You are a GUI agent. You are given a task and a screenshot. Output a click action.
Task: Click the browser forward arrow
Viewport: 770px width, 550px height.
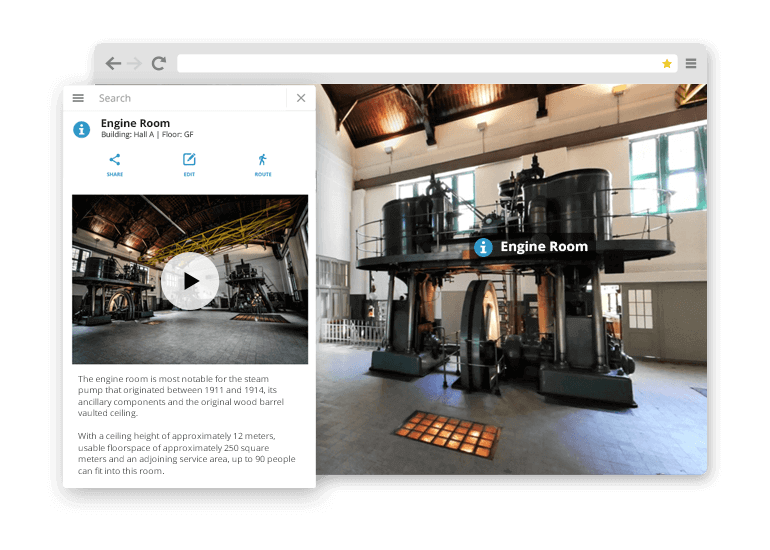coord(135,63)
